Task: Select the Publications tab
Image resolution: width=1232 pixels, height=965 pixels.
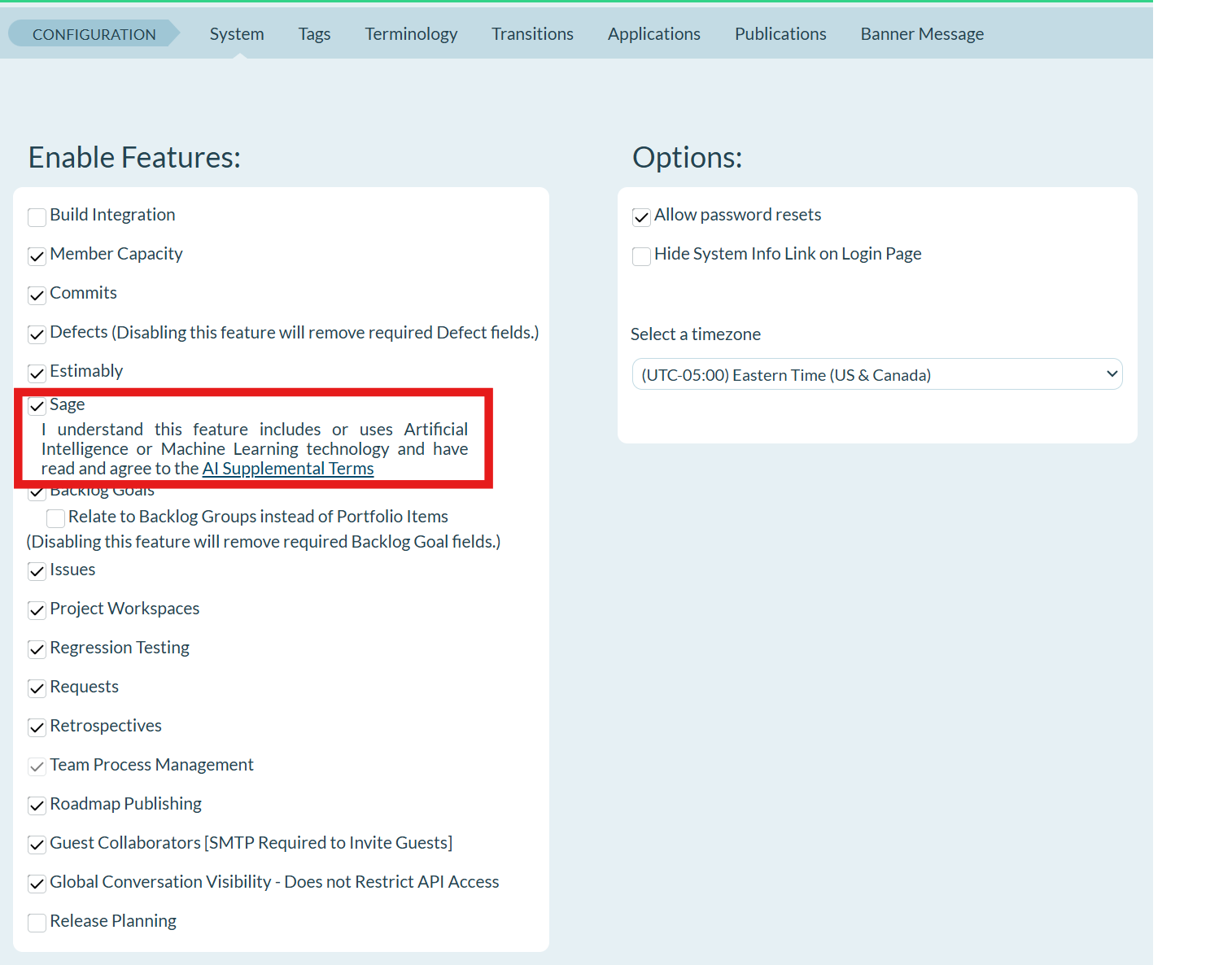Action: click(780, 34)
